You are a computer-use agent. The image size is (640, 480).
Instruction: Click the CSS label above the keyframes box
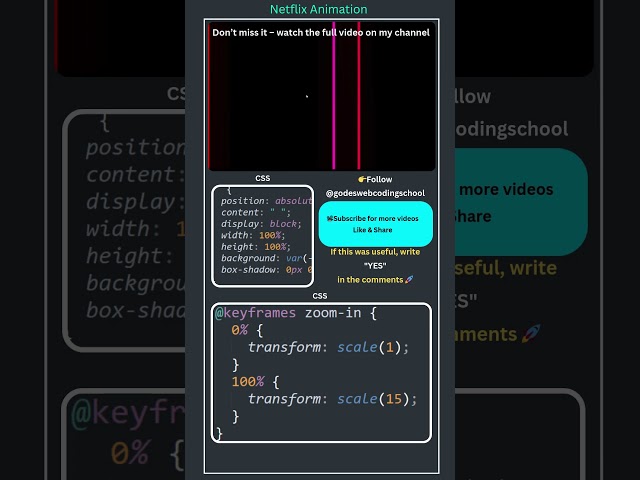tap(320, 296)
